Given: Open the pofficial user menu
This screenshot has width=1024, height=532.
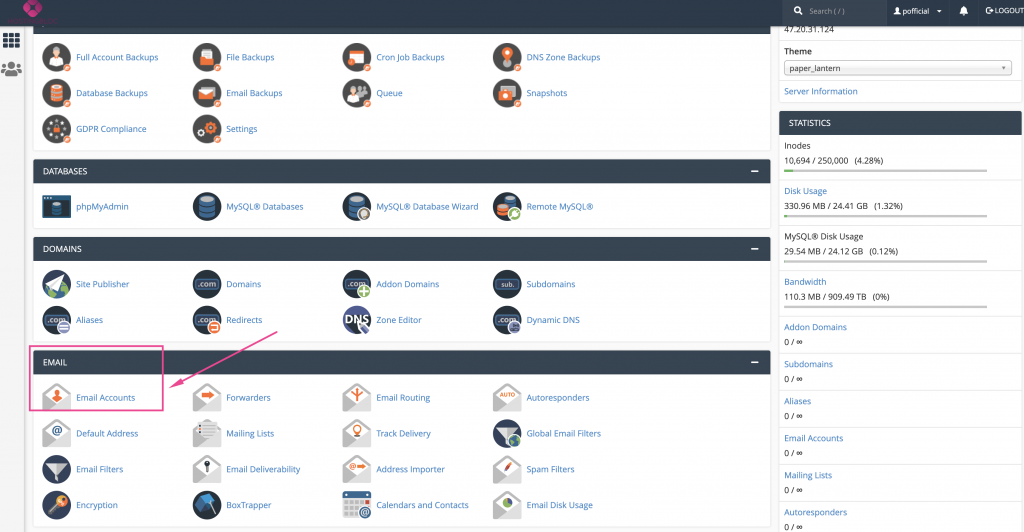Looking at the screenshot, I should click(918, 11).
